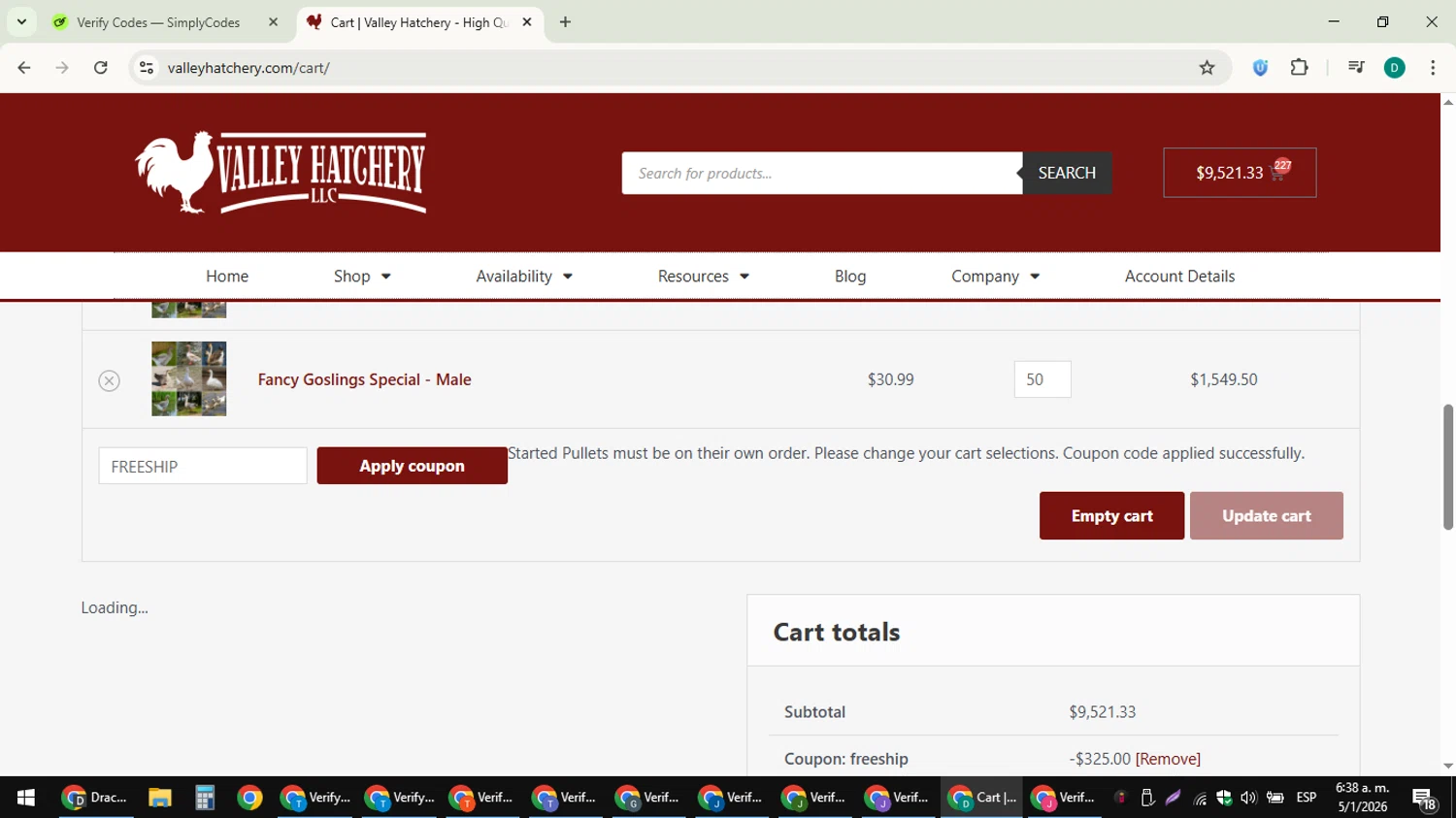The height and width of the screenshot is (818, 1456).
Task: Open the notification center with 18 alerts
Action: coord(1424,799)
